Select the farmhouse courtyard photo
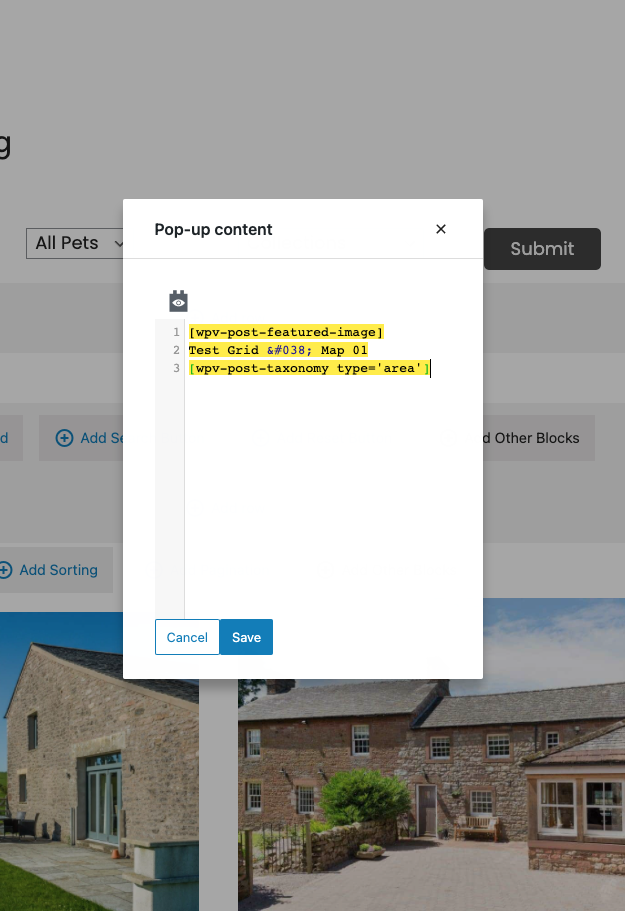 pos(431,795)
